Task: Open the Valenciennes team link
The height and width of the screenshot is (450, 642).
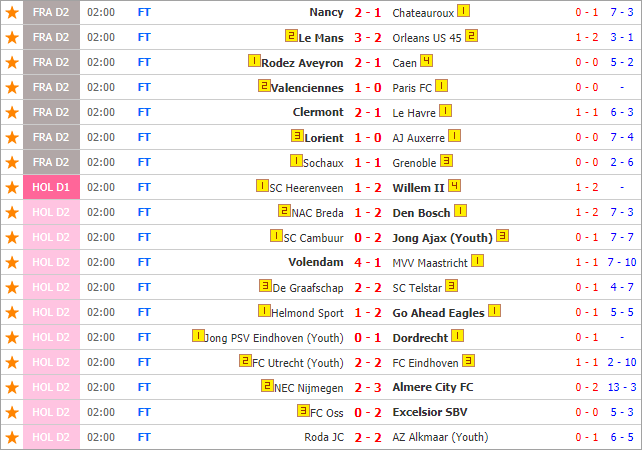Action: click(x=307, y=88)
